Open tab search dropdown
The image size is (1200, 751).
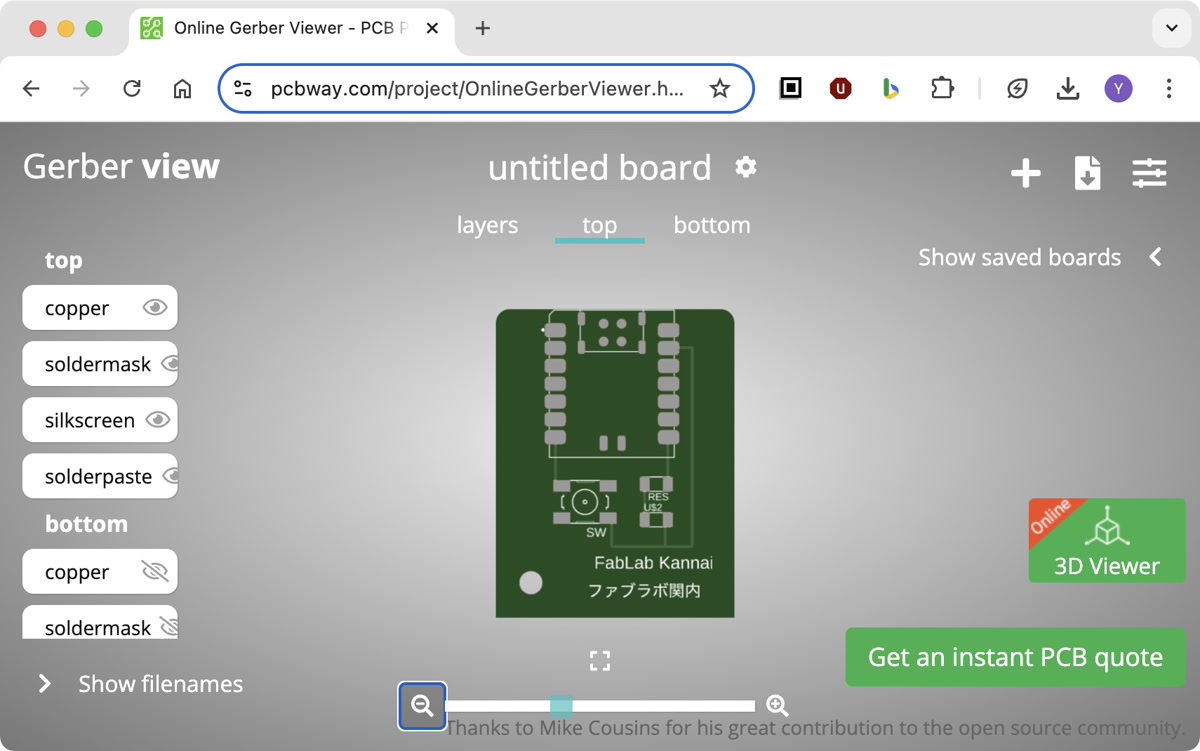1171,28
